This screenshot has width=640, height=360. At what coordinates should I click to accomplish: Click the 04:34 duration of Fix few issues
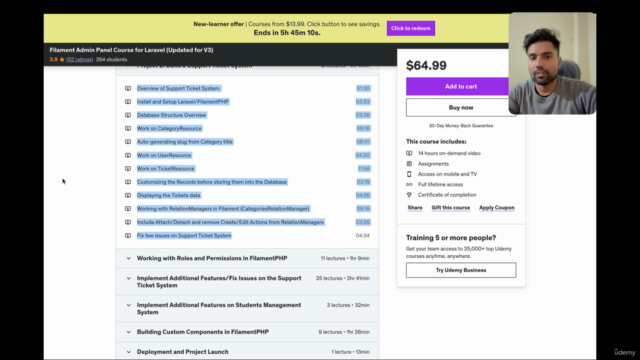(x=362, y=236)
